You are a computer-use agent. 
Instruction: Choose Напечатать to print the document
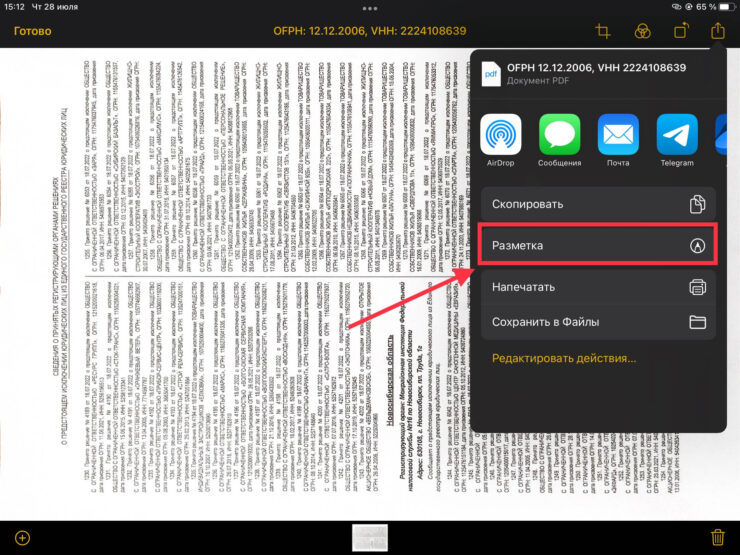598,287
